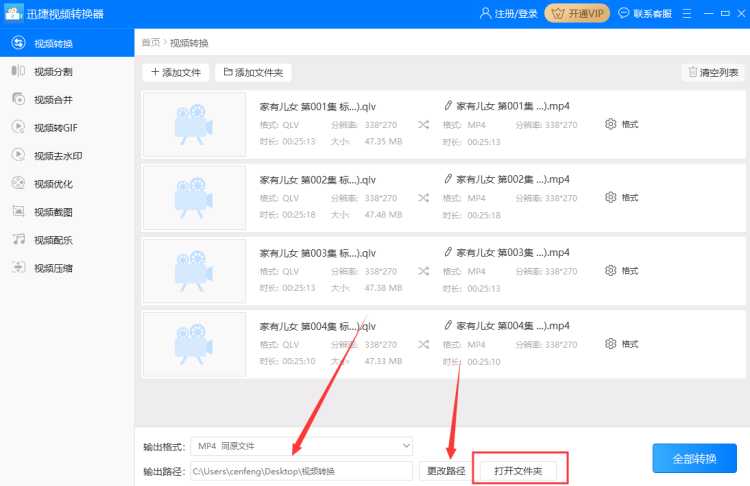
Task: Open 视频转GIF in the sidebar
Action: (x=67, y=128)
